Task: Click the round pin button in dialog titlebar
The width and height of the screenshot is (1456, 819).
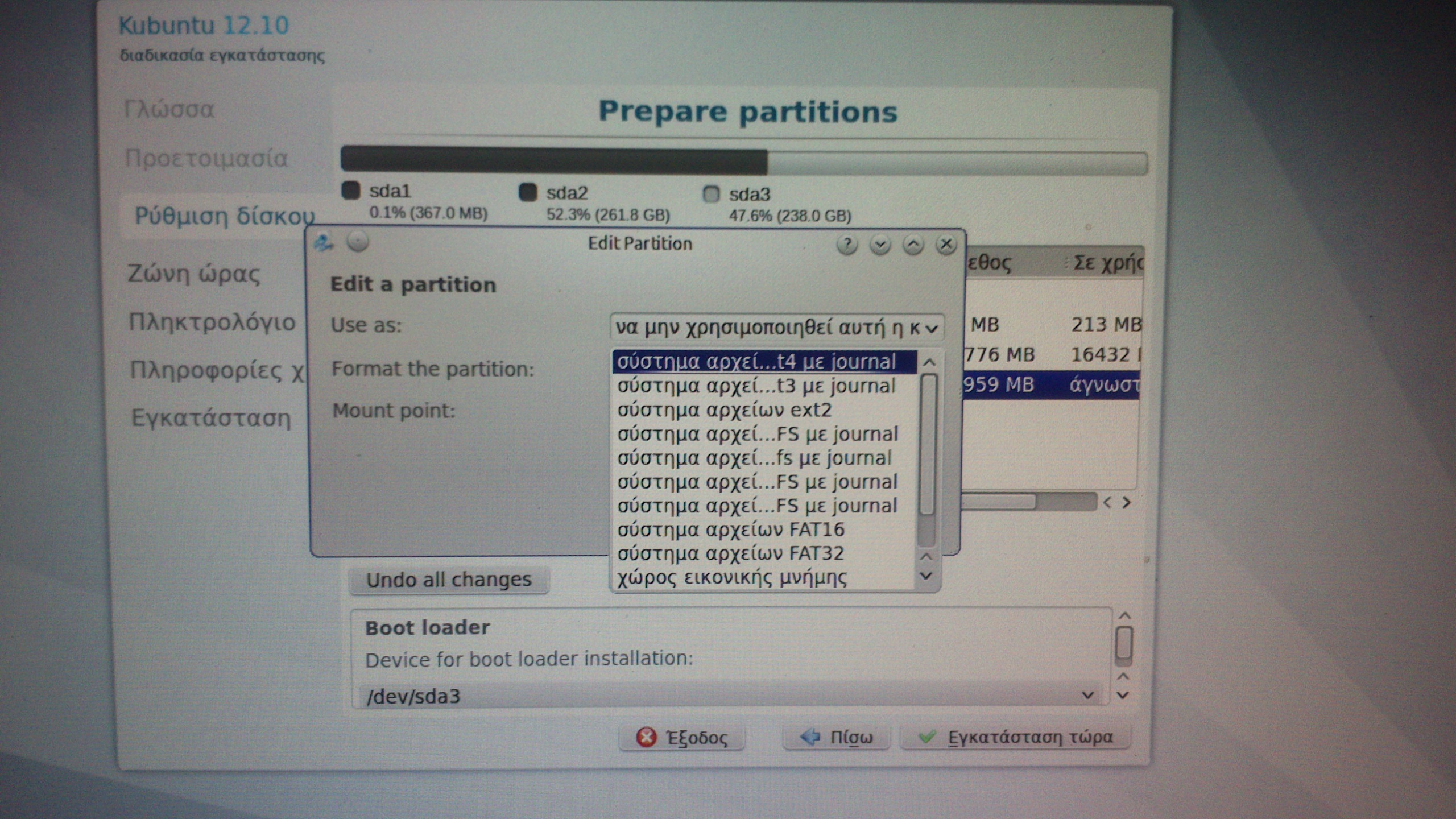Action: [358, 242]
